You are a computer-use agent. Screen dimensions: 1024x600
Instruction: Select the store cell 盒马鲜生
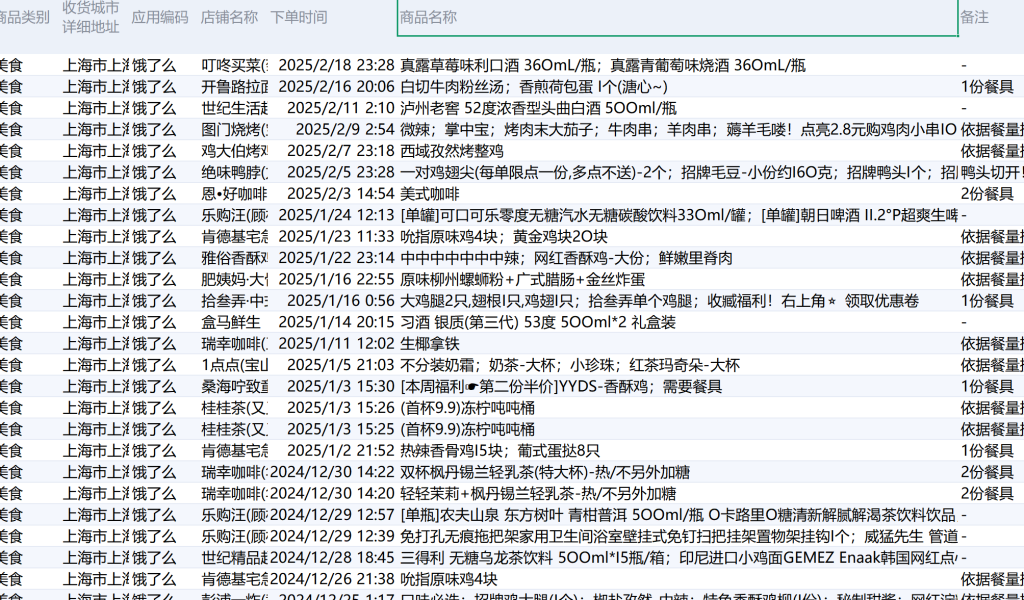231,323
